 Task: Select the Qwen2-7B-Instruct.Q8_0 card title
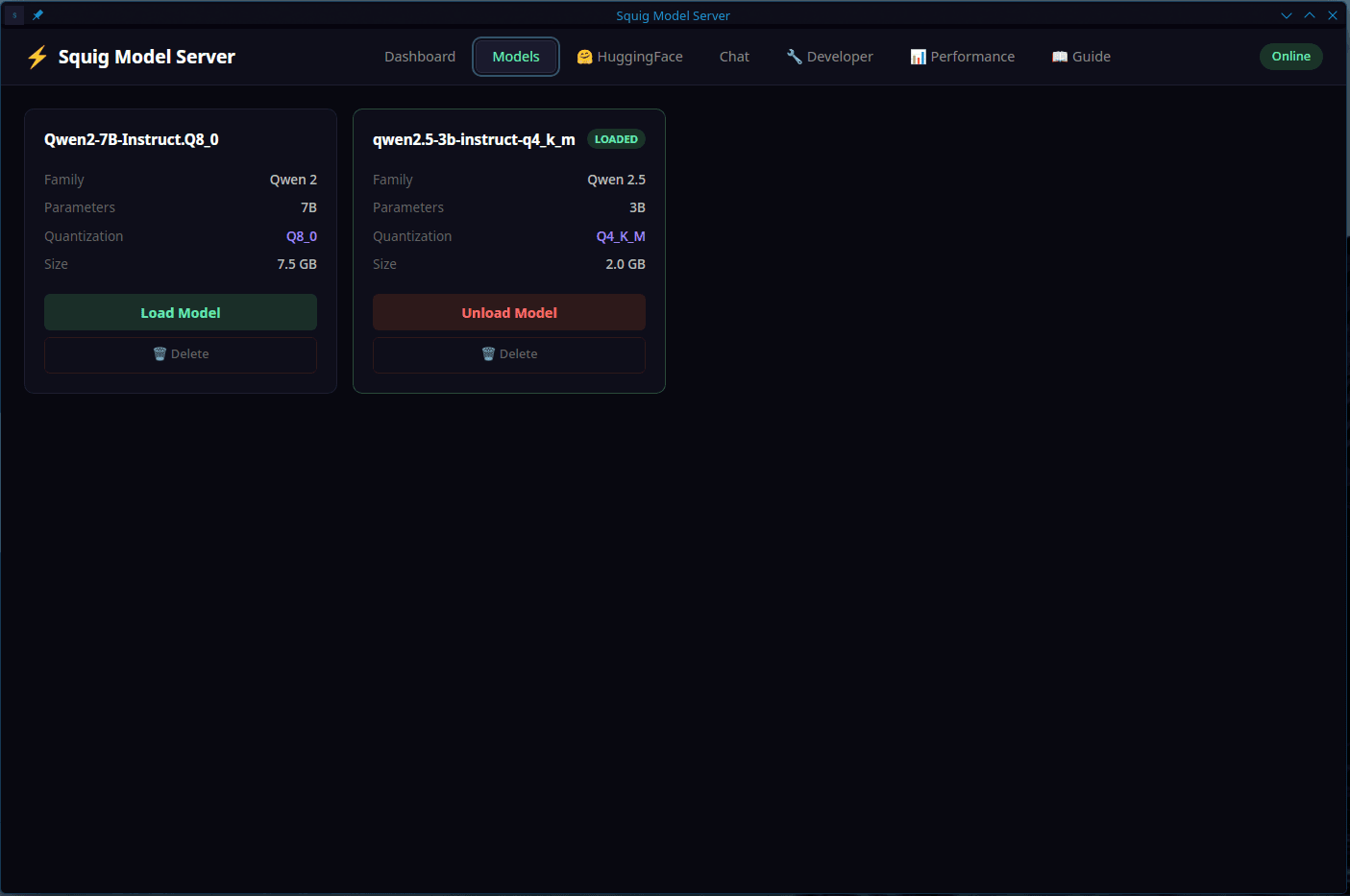pyautogui.click(x=132, y=140)
